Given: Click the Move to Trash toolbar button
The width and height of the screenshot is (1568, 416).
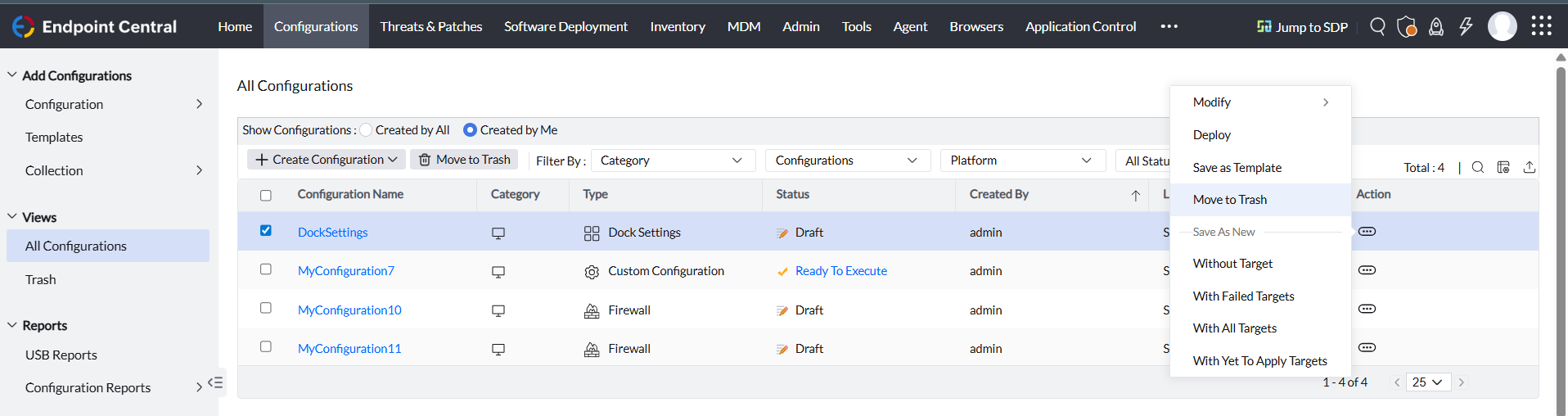Looking at the screenshot, I should pyautogui.click(x=465, y=160).
